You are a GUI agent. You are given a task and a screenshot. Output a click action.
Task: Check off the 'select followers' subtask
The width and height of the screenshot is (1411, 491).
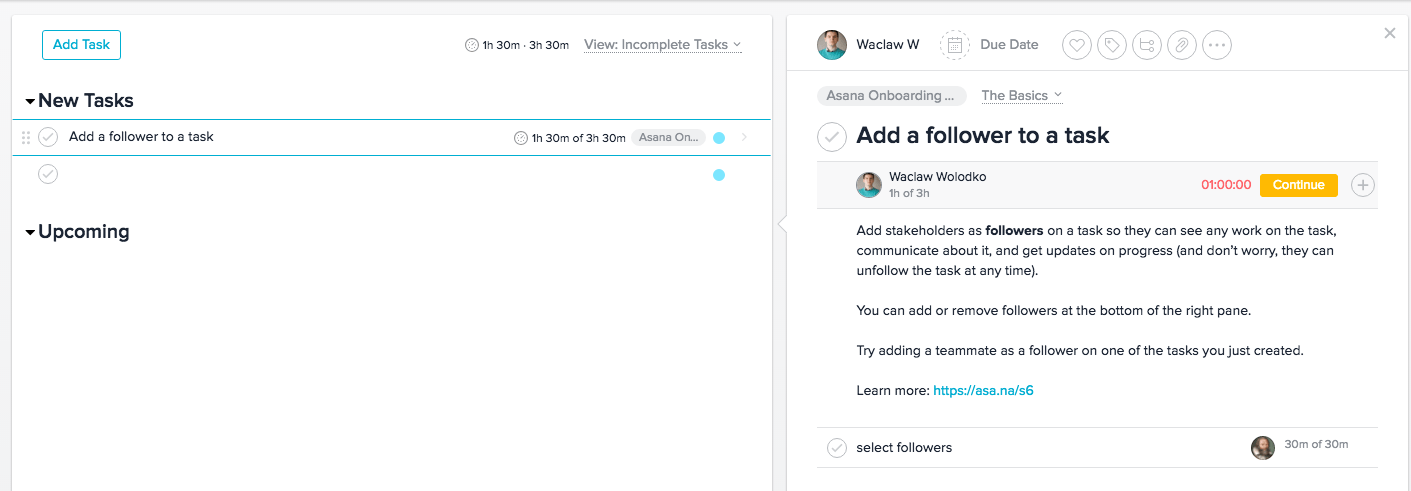point(837,448)
